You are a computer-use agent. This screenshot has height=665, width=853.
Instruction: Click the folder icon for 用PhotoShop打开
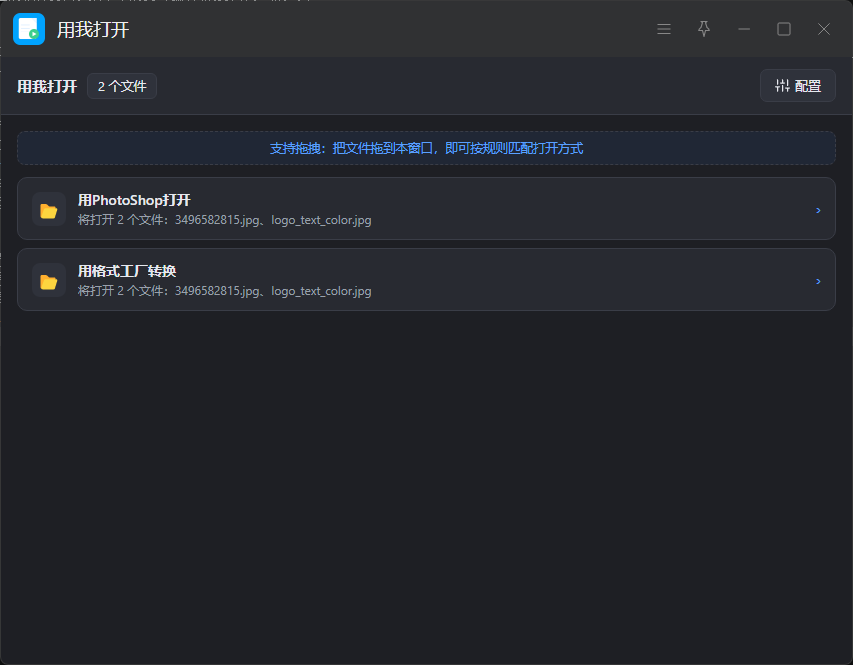(49, 210)
